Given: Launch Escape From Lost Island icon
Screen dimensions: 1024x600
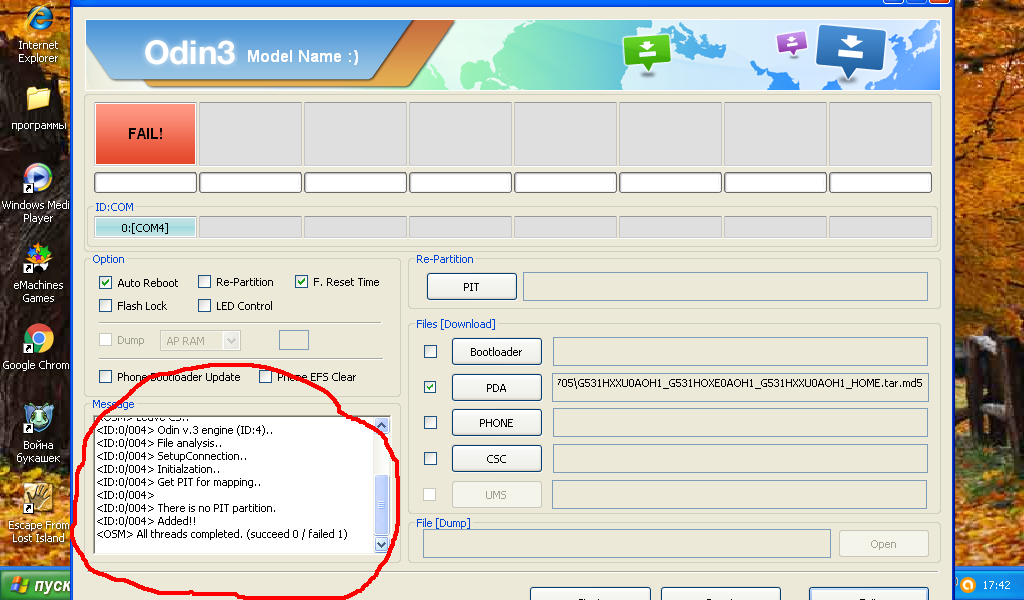Looking at the screenshot, I should tap(38, 498).
